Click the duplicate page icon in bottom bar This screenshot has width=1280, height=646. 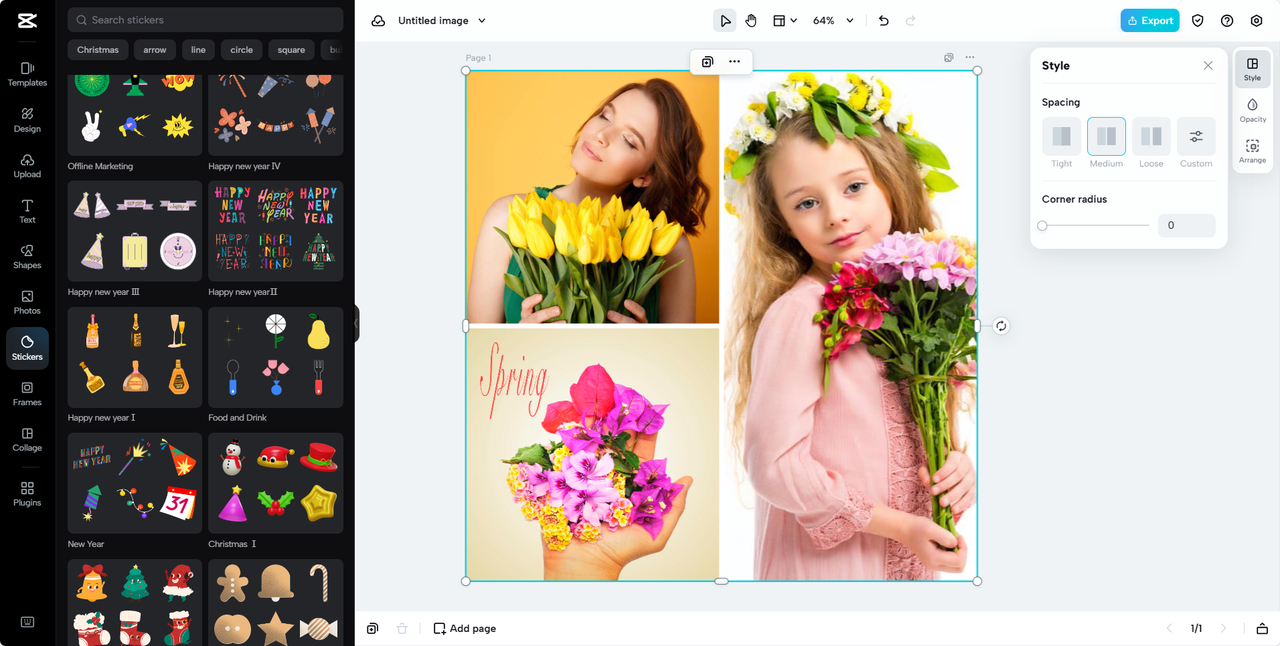[372, 628]
